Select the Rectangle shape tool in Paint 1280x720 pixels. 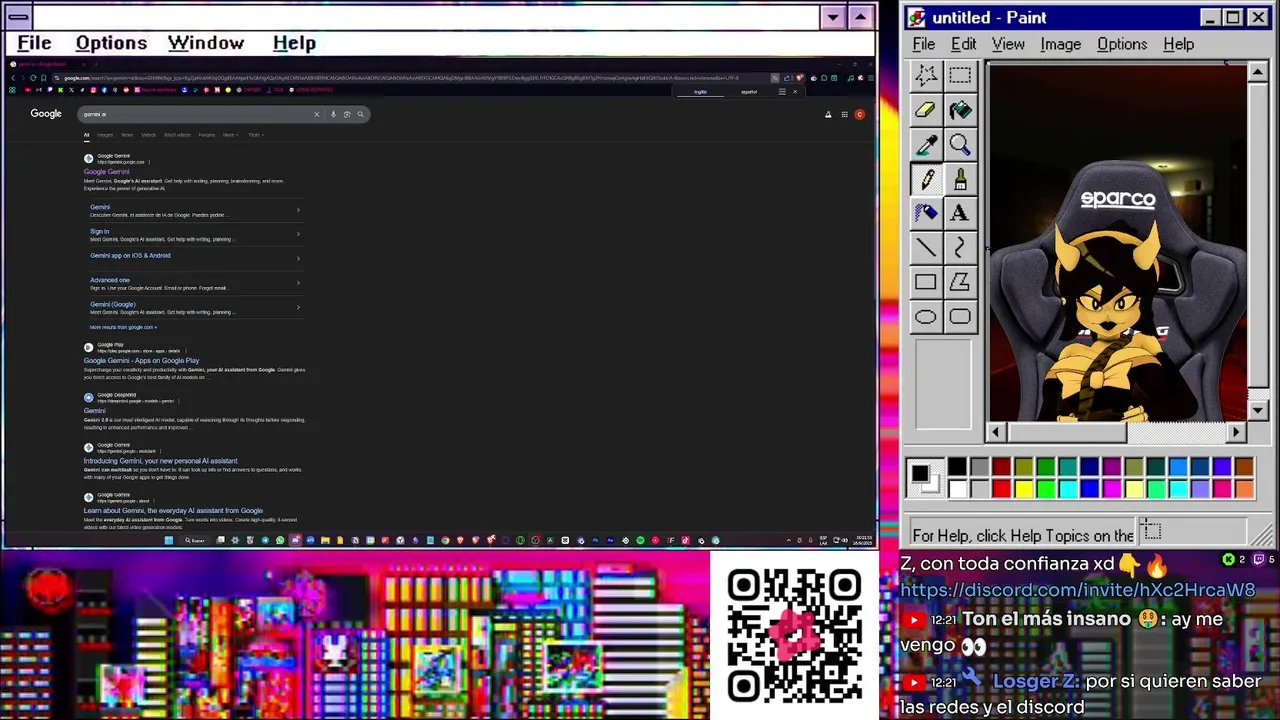pyautogui.click(x=926, y=282)
